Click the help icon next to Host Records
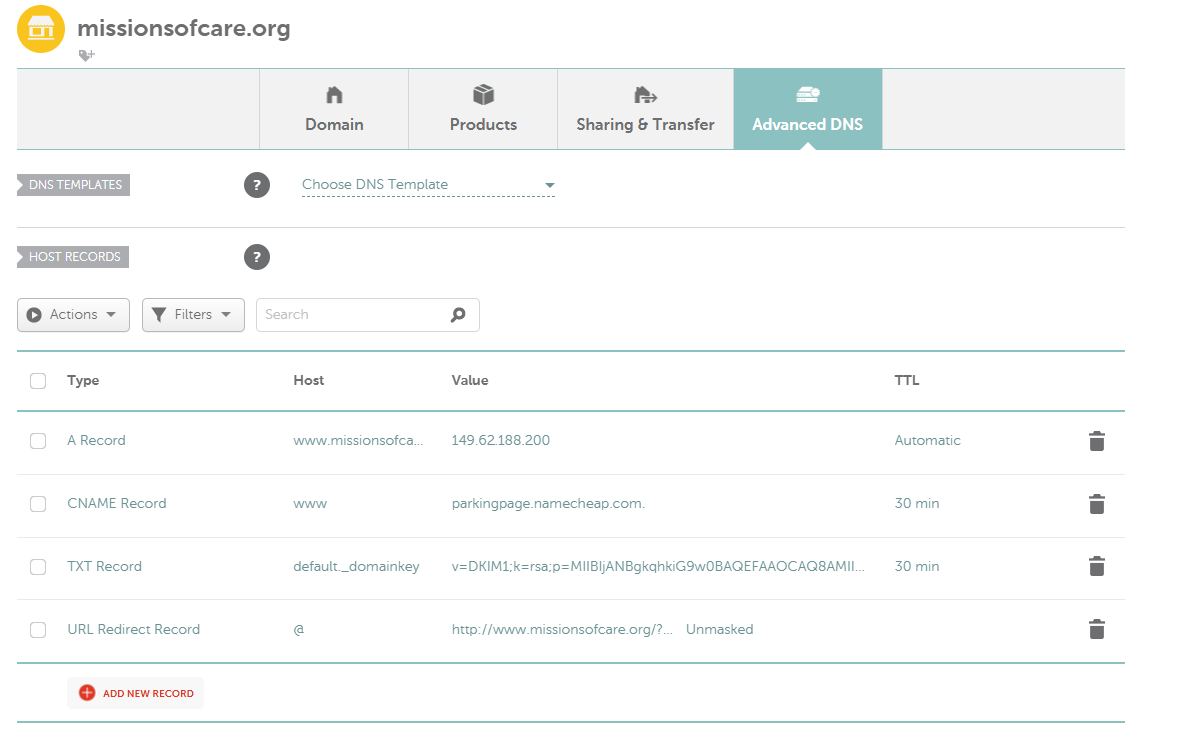1183x741 pixels. 257,257
